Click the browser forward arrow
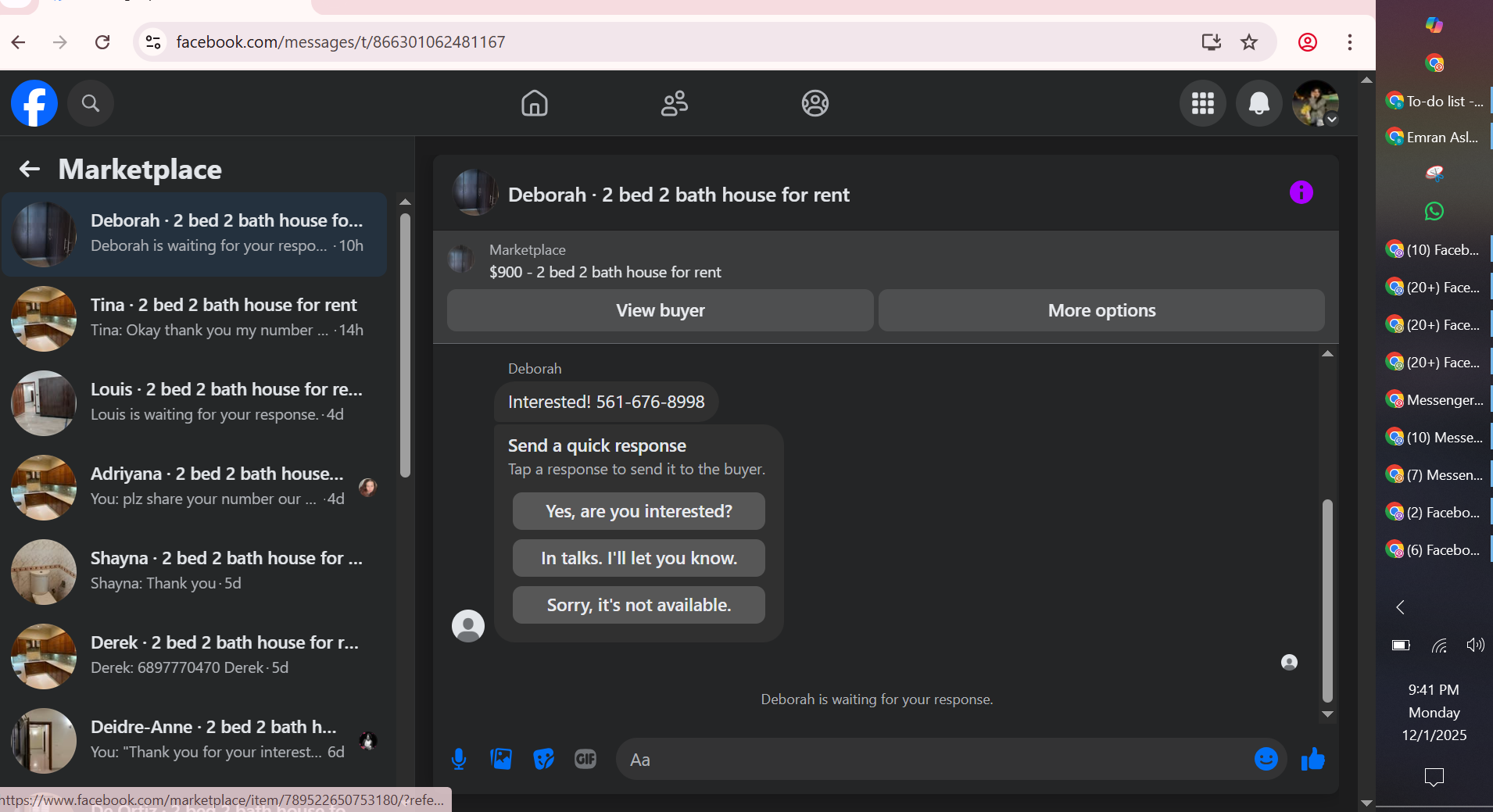 (60, 42)
